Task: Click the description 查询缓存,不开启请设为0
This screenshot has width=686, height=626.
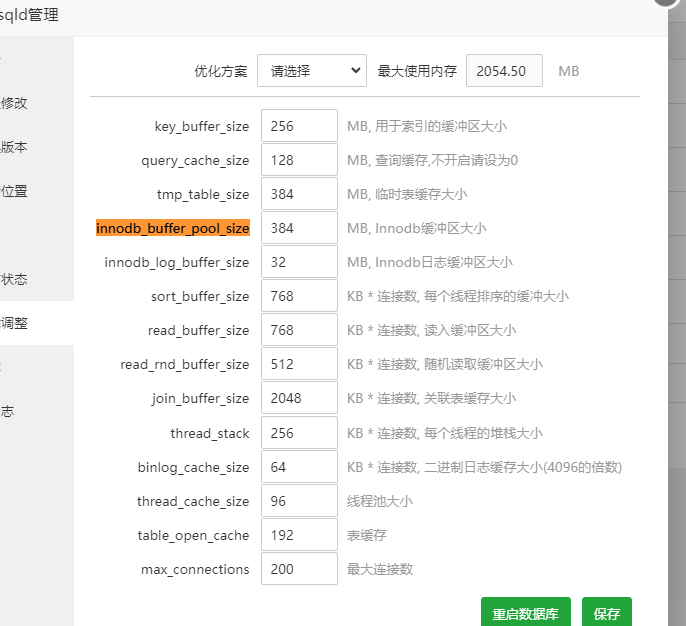Action: click(x=446, y=160)
